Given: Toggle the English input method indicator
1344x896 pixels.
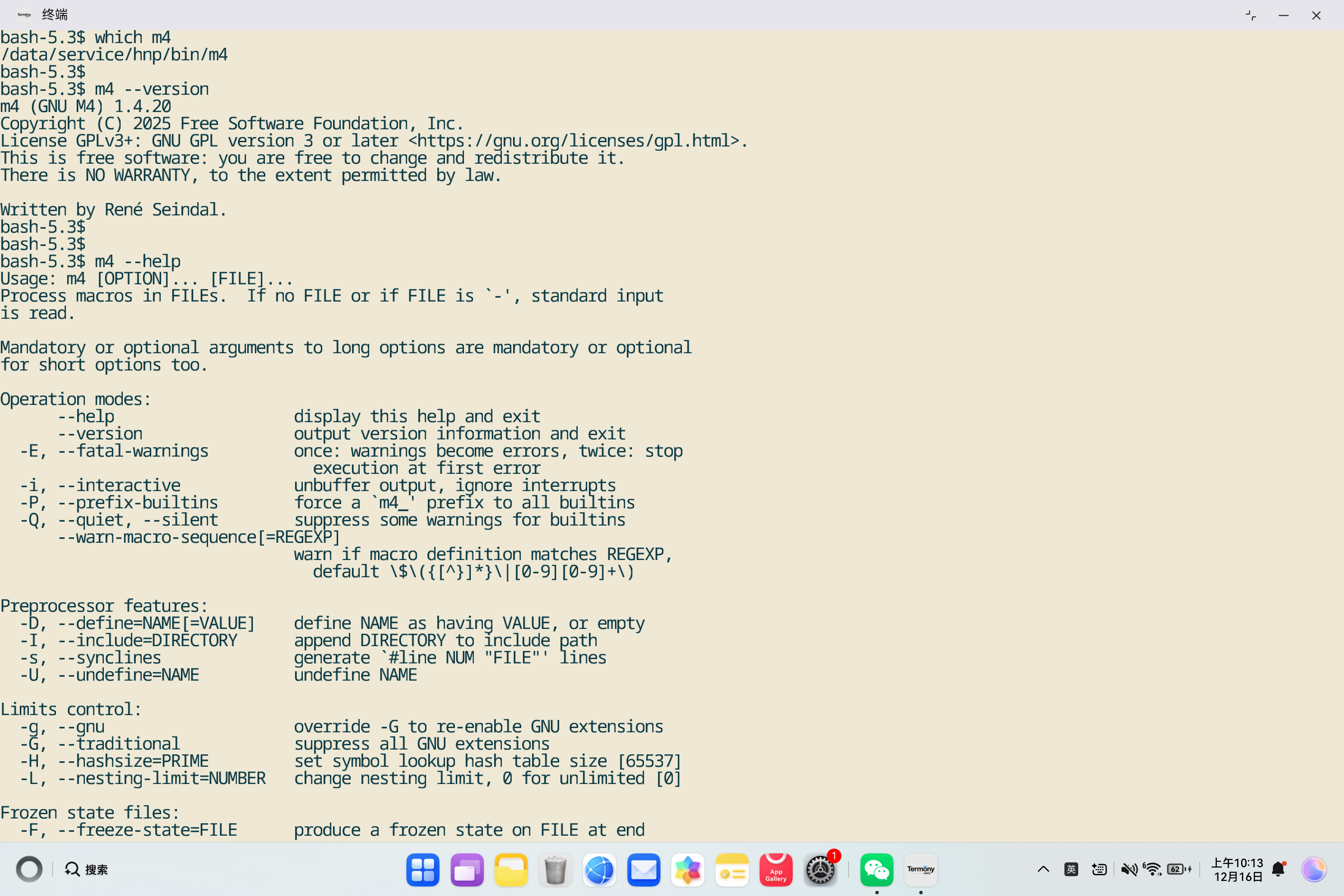Looking at the screenshot, I should pos(1071,869).
